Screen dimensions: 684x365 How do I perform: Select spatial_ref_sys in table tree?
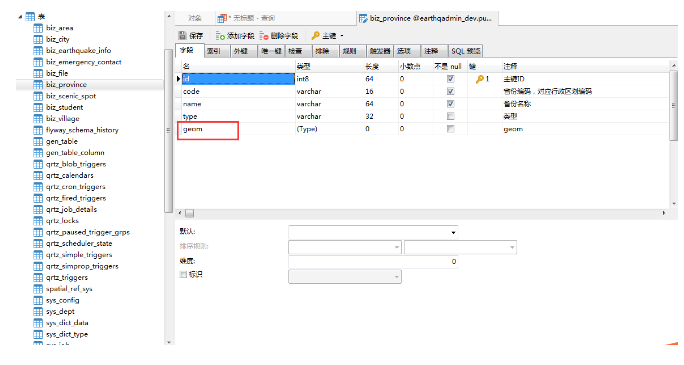(x=69, y=289)
